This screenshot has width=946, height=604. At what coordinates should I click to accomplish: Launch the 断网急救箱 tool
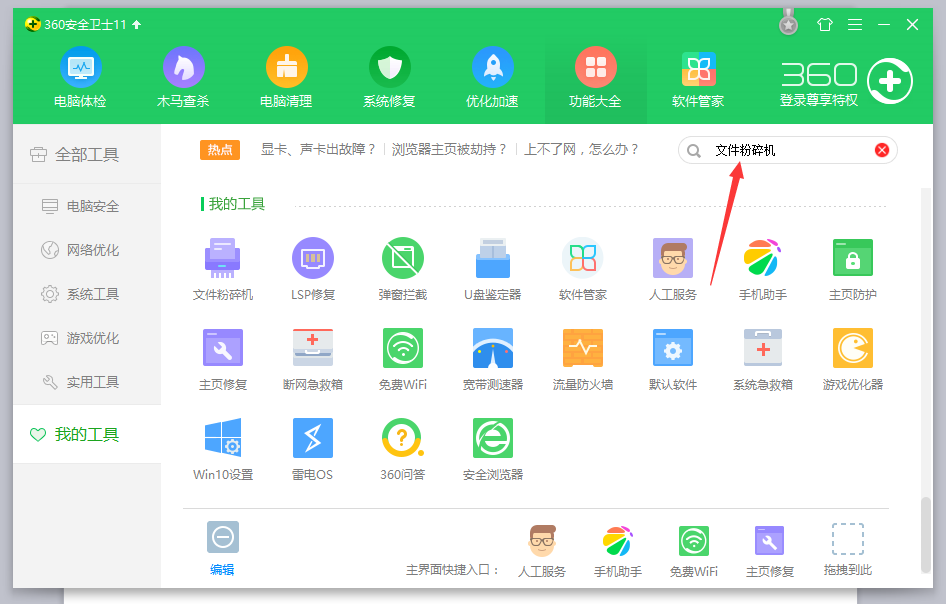pos(313,360)
